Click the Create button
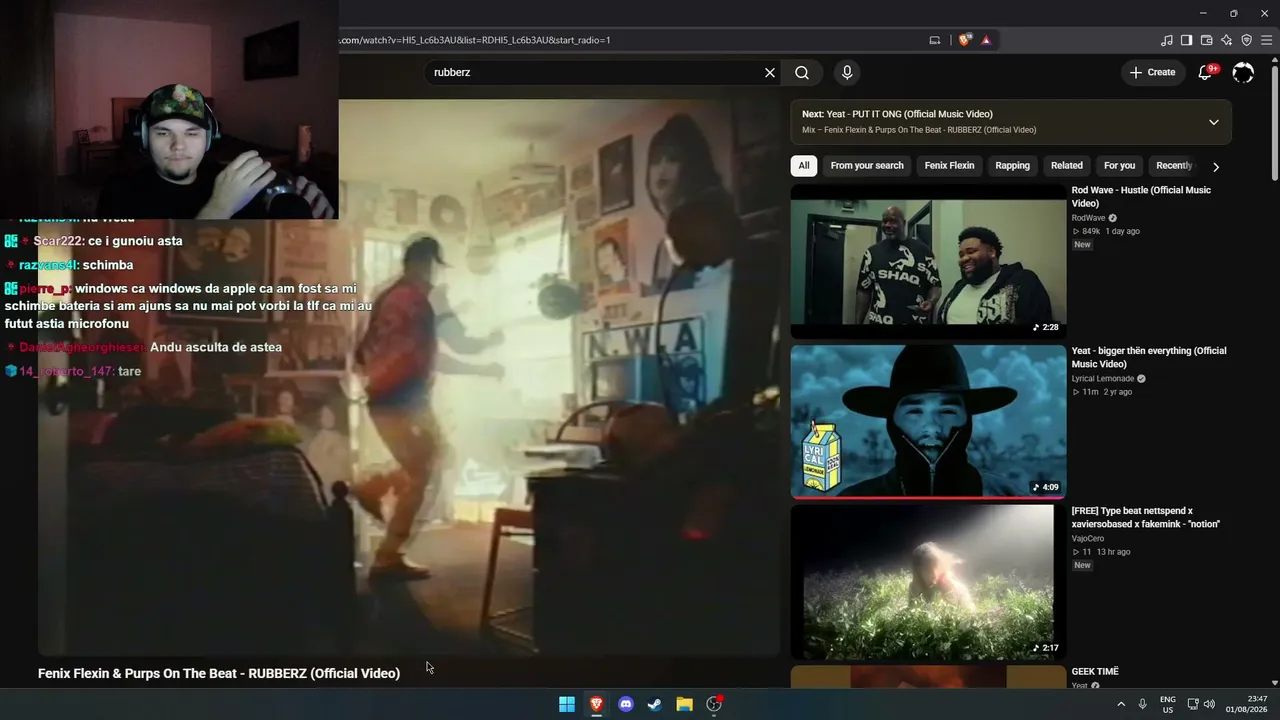 pyautogui.click(x=1152, y=72)
